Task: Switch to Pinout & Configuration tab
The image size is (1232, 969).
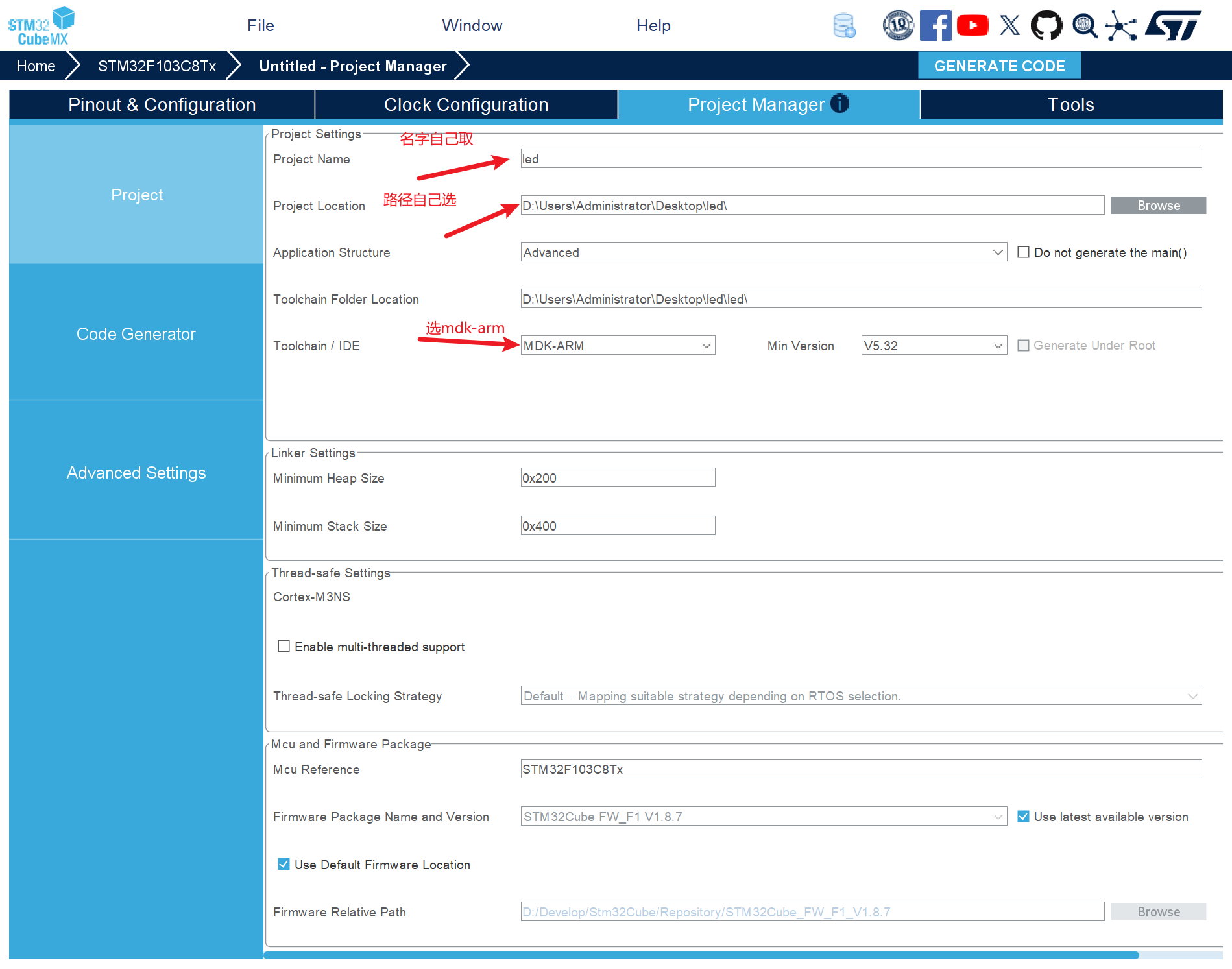Action: click(x=162, y=104)
